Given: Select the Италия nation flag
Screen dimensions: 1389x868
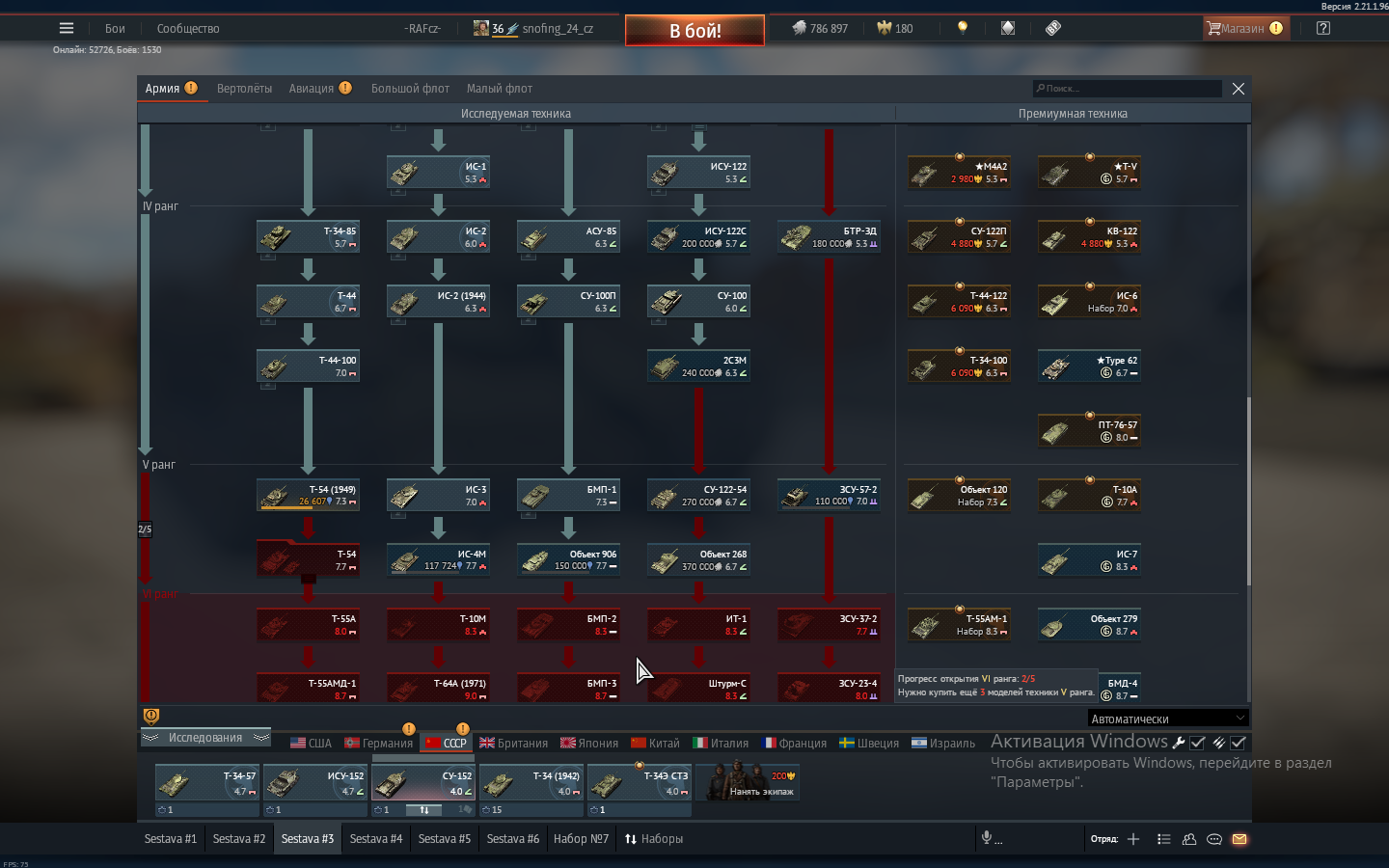Looking at the screenshot, I should 721,743.
